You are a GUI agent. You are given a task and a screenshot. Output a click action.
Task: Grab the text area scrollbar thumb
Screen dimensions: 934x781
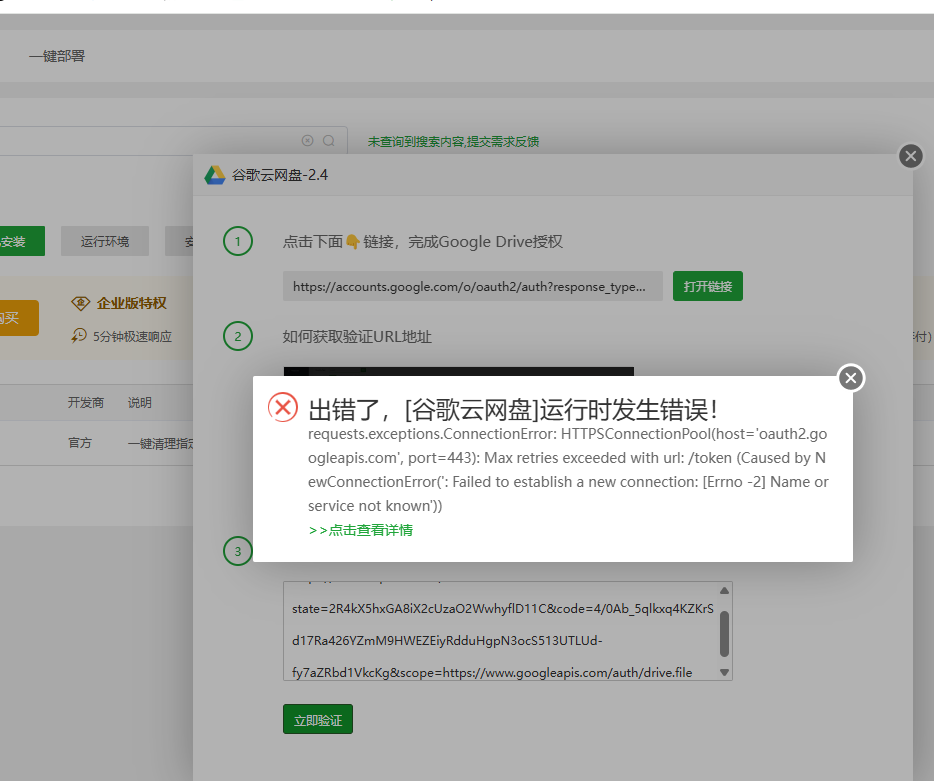(724, 633)
